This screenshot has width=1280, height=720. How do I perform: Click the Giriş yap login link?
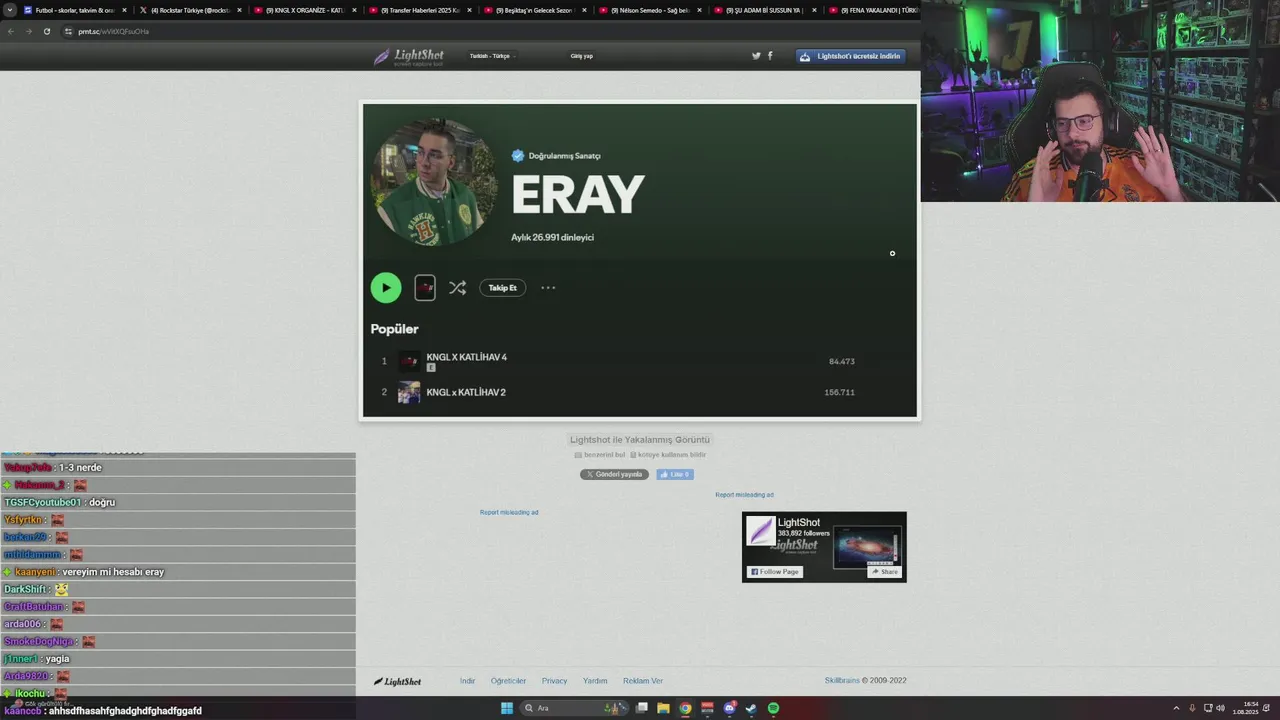click(582, 56)
